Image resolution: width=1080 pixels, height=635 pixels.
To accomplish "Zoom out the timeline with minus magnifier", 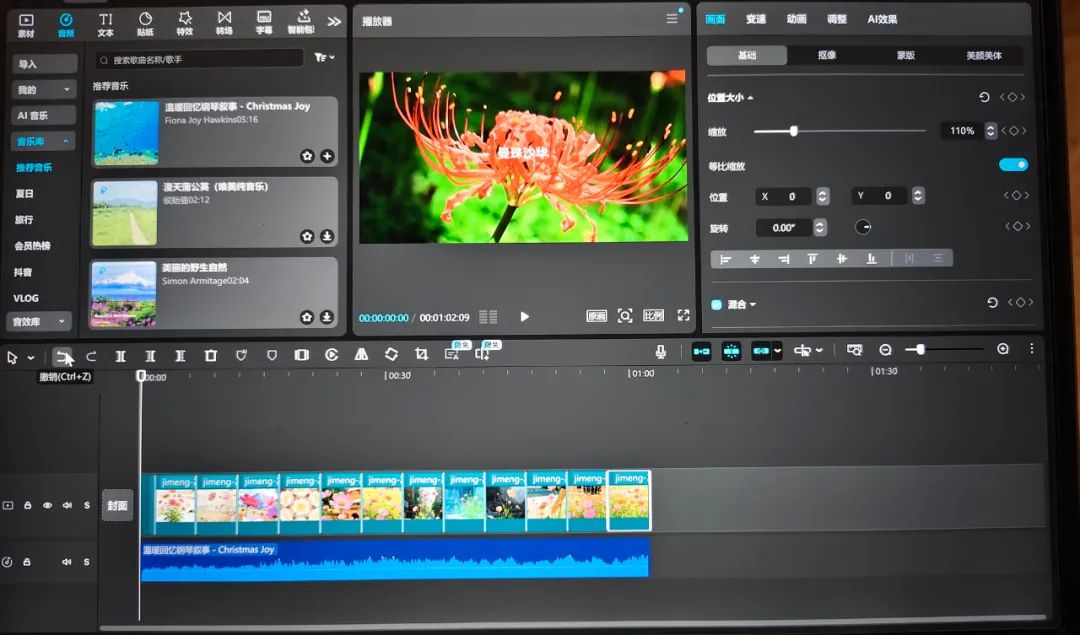I will [885, 350].
